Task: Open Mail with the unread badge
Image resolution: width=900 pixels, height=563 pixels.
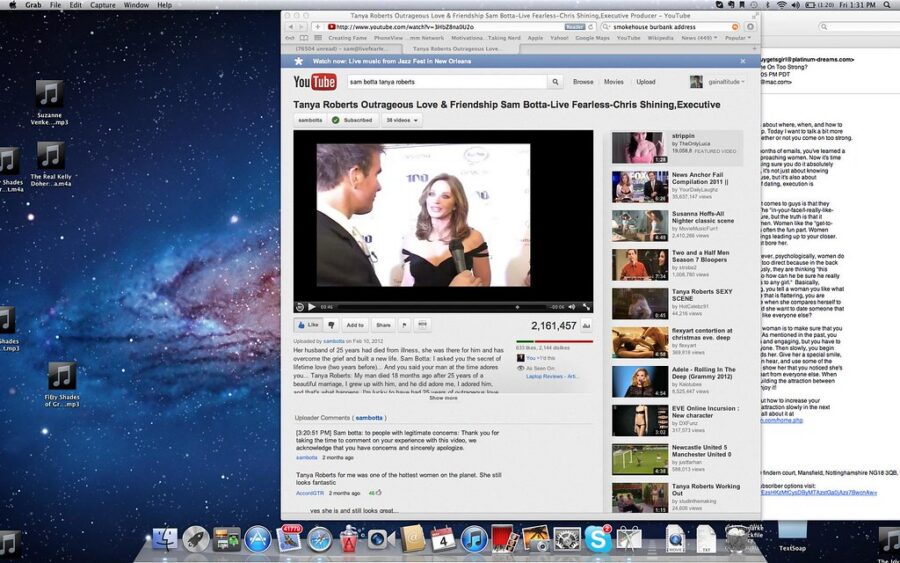Action: pos(289,539)
